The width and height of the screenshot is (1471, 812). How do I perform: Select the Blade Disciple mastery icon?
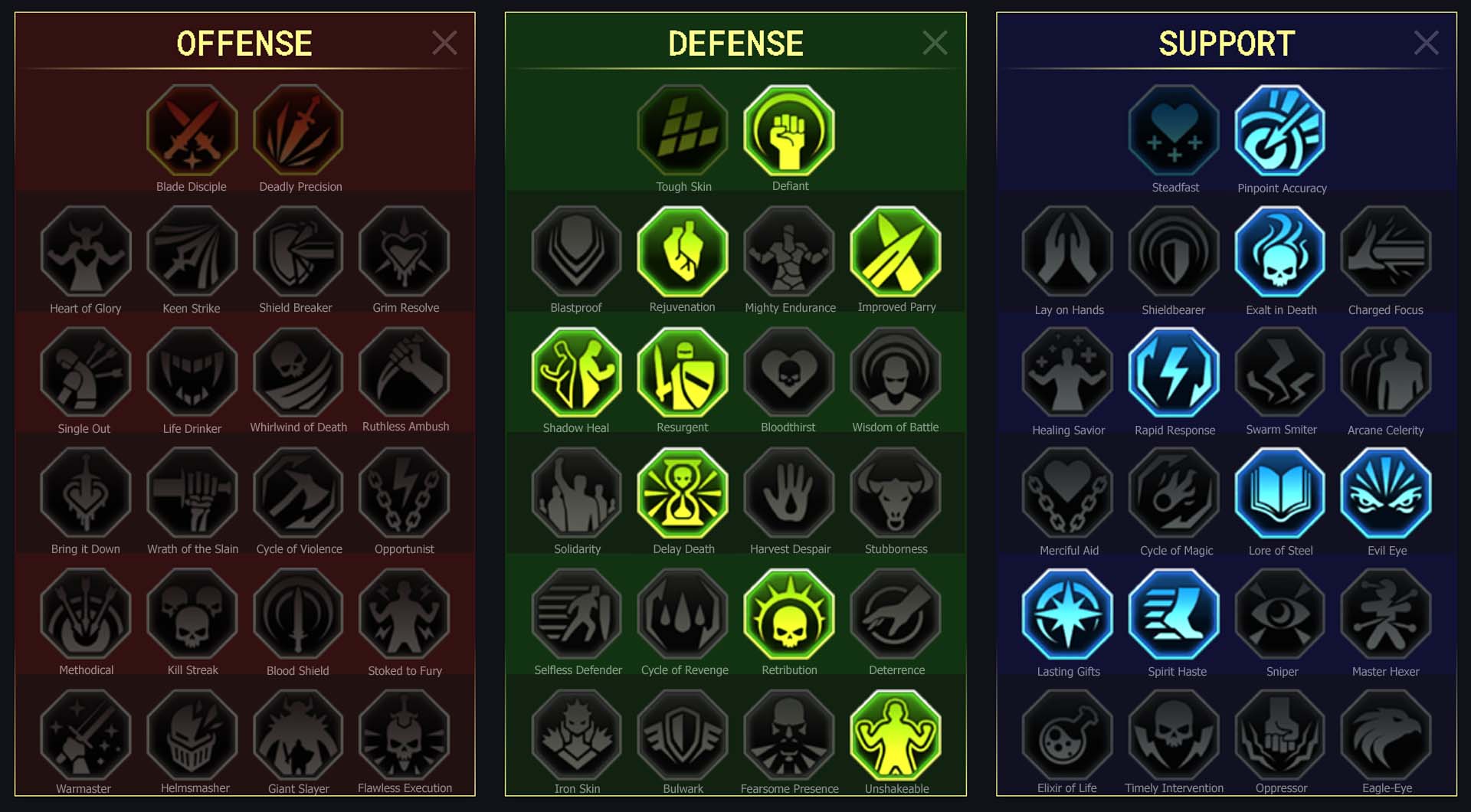click(192, 130)
